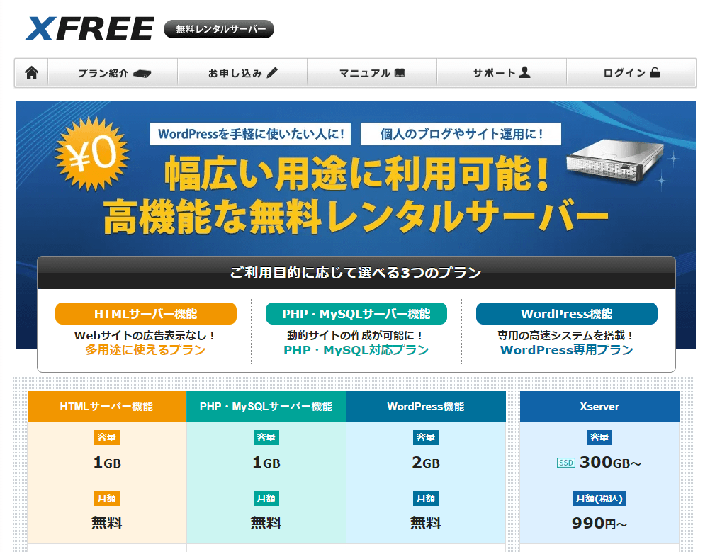Open the WordPress専用プラン link
The height and width of the screenshot is (552, 710).
point(566,350)
